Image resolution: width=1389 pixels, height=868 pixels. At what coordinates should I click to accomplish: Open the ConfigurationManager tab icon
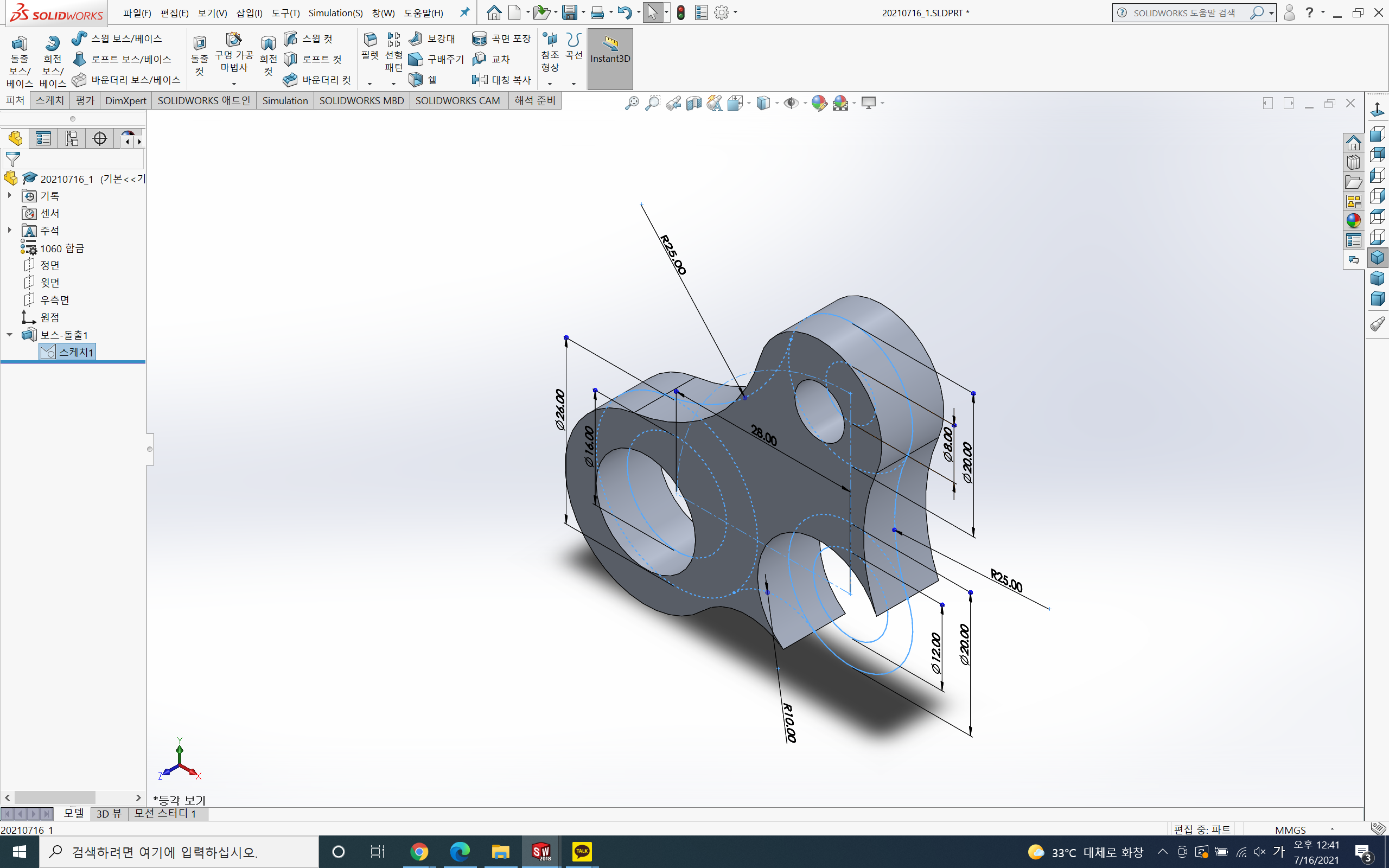(71, 138)
